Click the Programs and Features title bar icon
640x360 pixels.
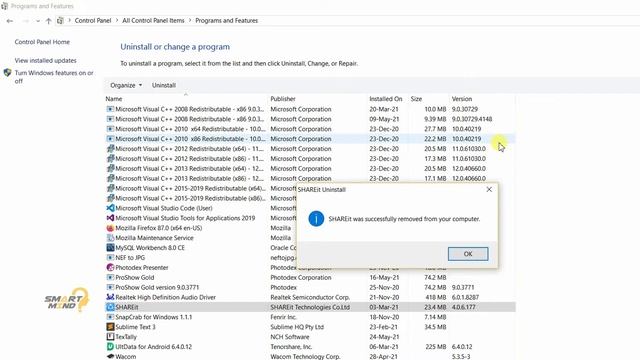[x=4, y=6]
